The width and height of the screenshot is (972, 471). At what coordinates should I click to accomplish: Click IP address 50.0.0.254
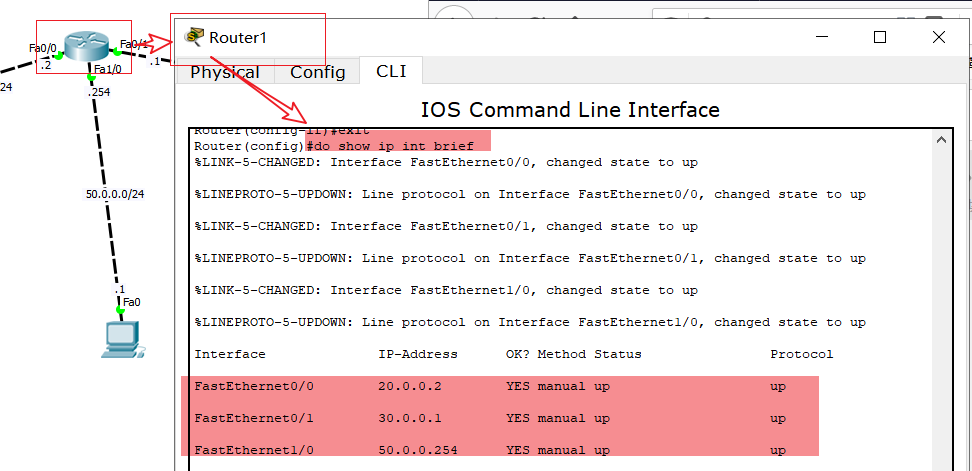pyautogui.click(x=418, y=451)
